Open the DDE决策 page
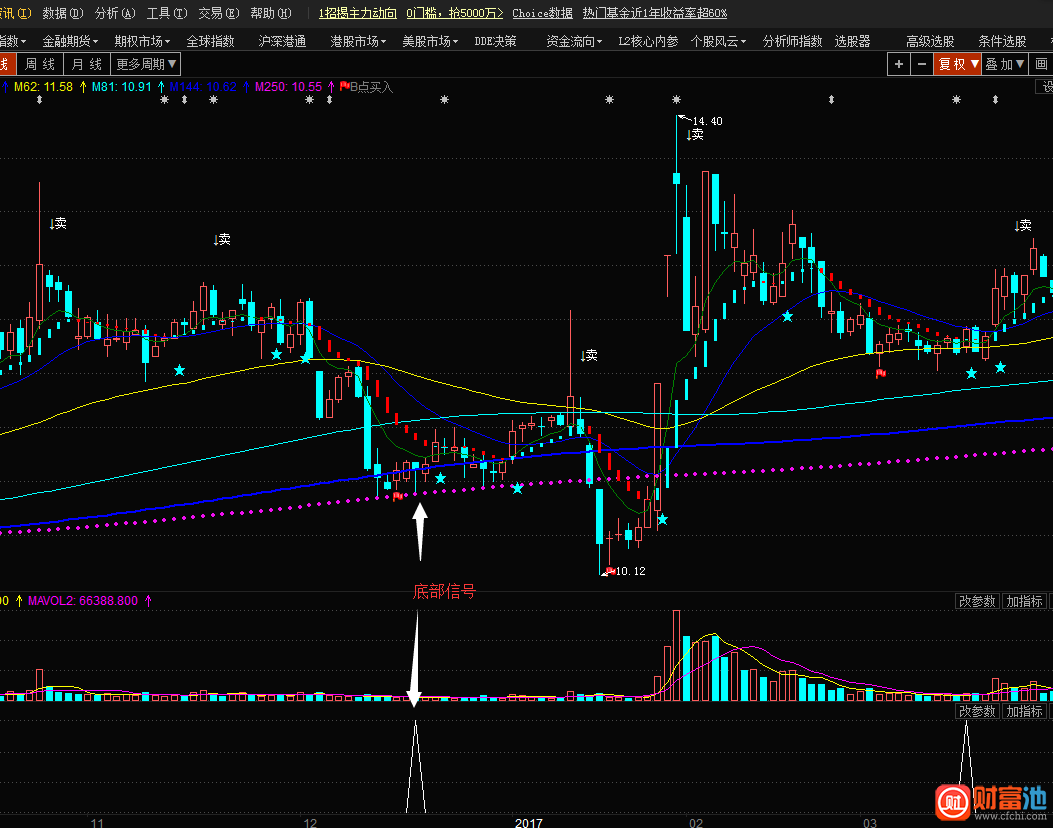The height and width of the screenshot is (828, 1053). 495,42
